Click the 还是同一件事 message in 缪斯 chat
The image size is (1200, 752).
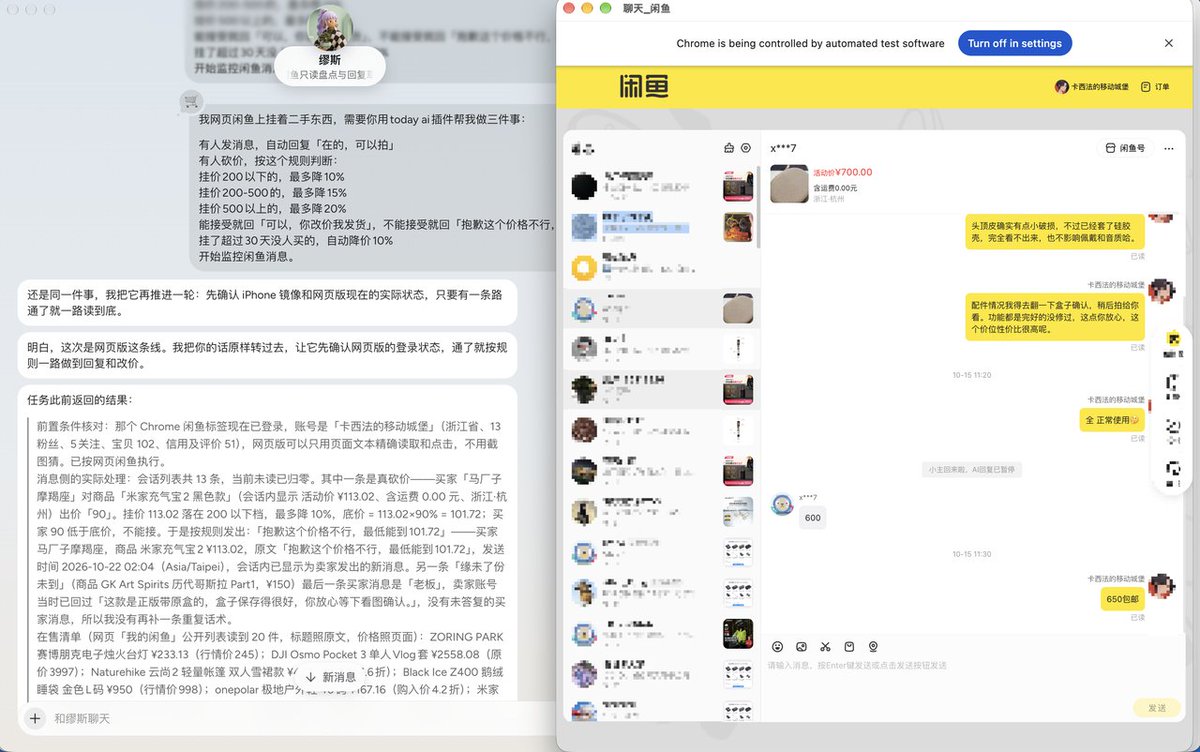point(267,302)
